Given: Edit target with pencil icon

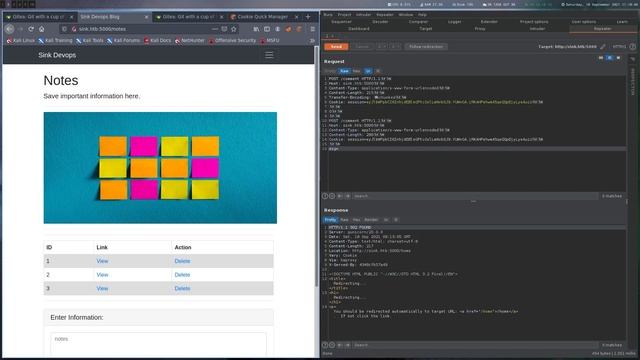Looking at the screenshot, I should (x=602, y=47).
